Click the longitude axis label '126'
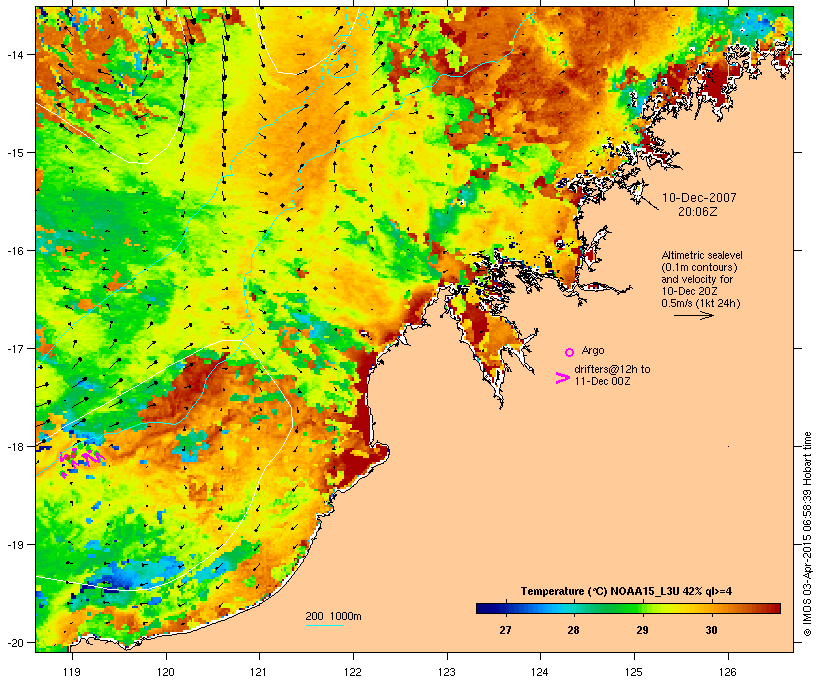The width and height of the screenshot is (820, 680). point(727,672)
